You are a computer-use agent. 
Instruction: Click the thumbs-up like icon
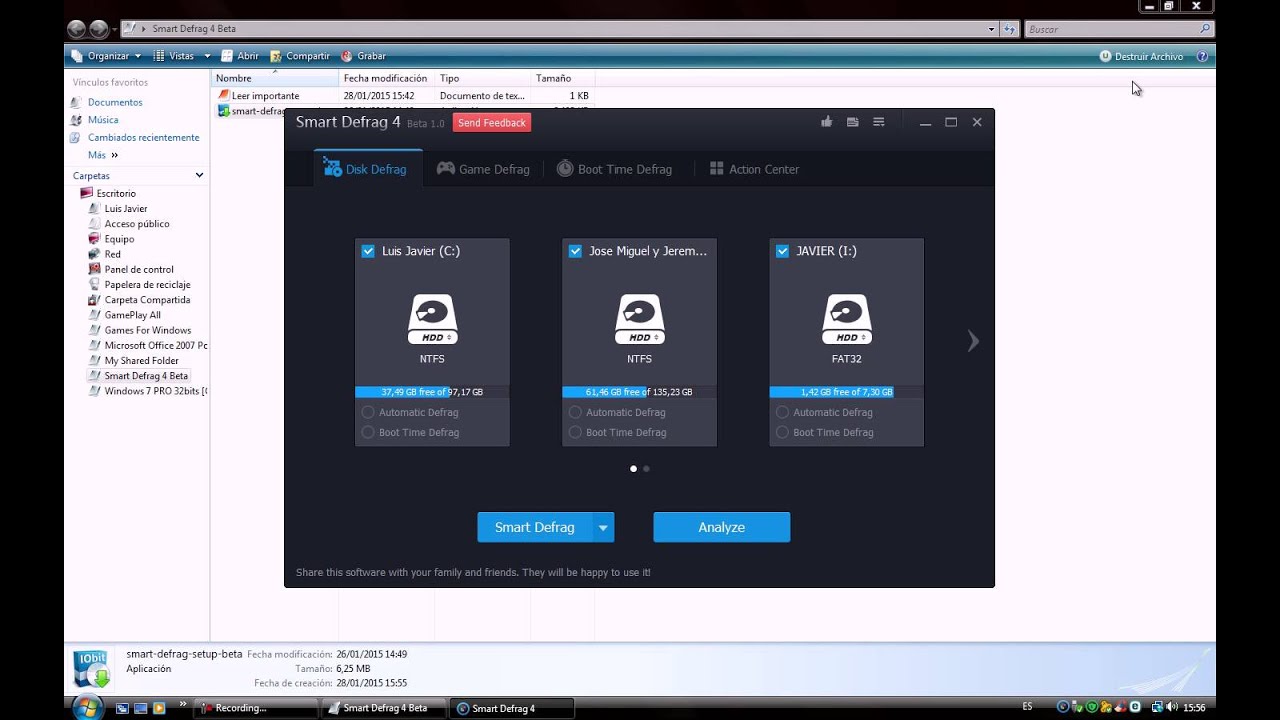826,122
